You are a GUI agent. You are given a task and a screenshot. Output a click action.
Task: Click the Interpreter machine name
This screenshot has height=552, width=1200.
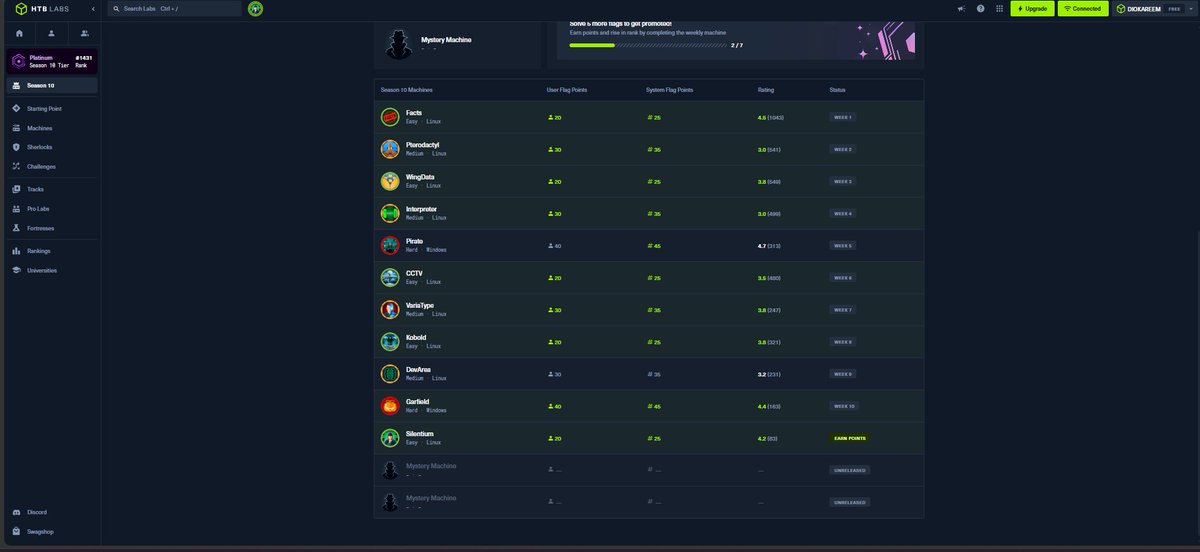click(421, 209)
